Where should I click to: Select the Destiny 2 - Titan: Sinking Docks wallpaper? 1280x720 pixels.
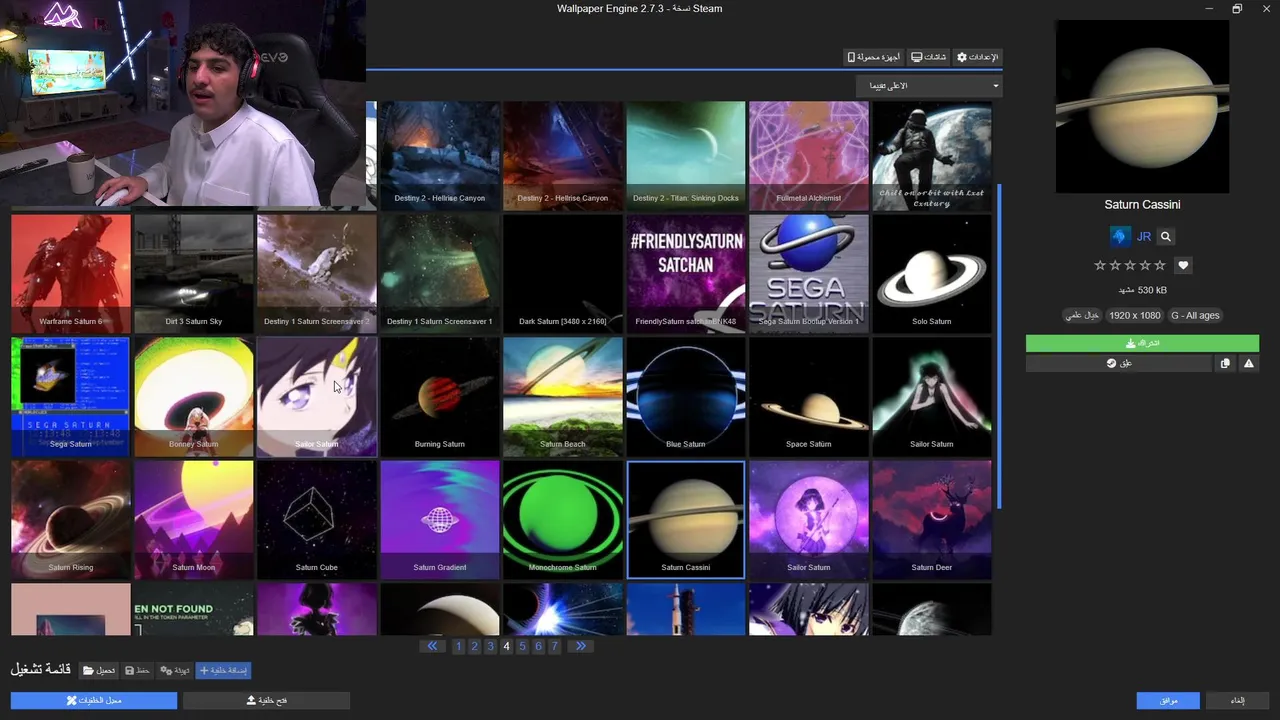click(x=685, y=155)
